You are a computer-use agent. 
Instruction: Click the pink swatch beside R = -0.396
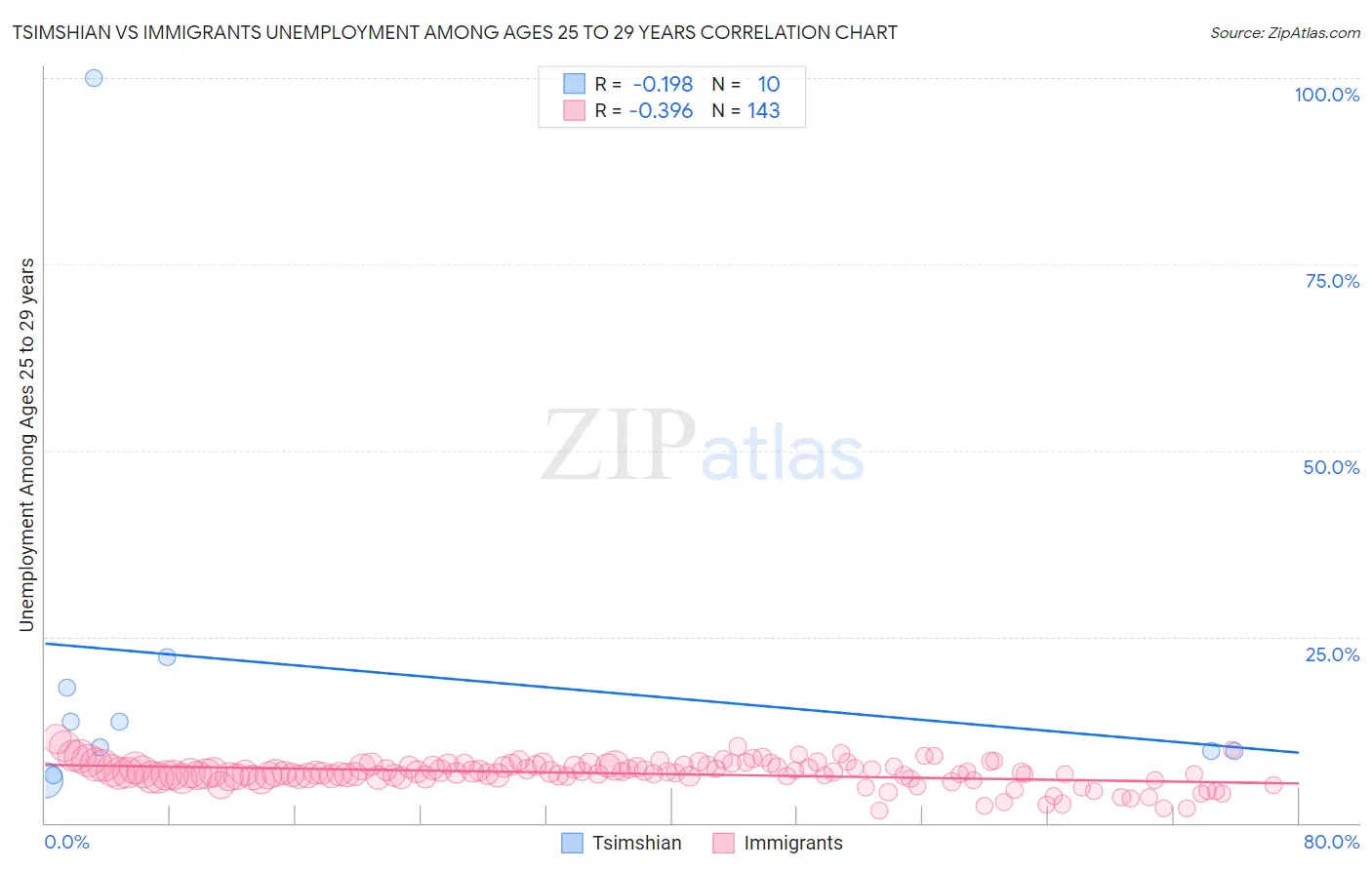pos(574,110)
